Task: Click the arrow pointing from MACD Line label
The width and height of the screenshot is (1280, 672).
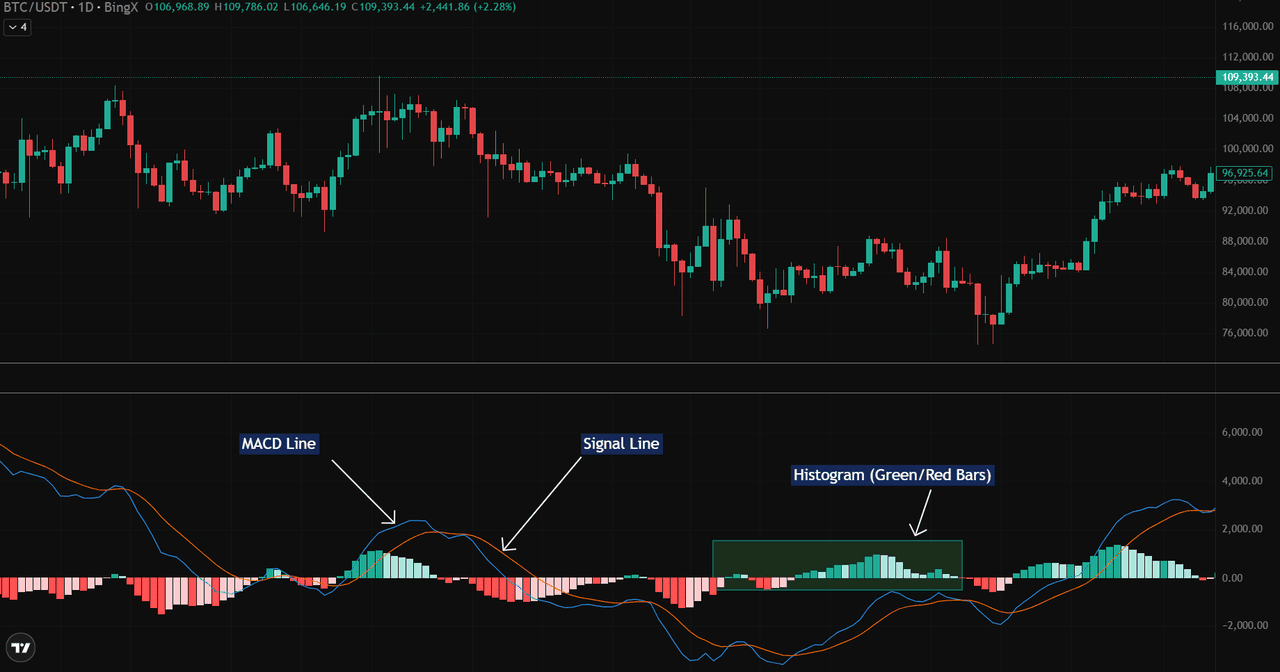Action: (x=364, y=491)
